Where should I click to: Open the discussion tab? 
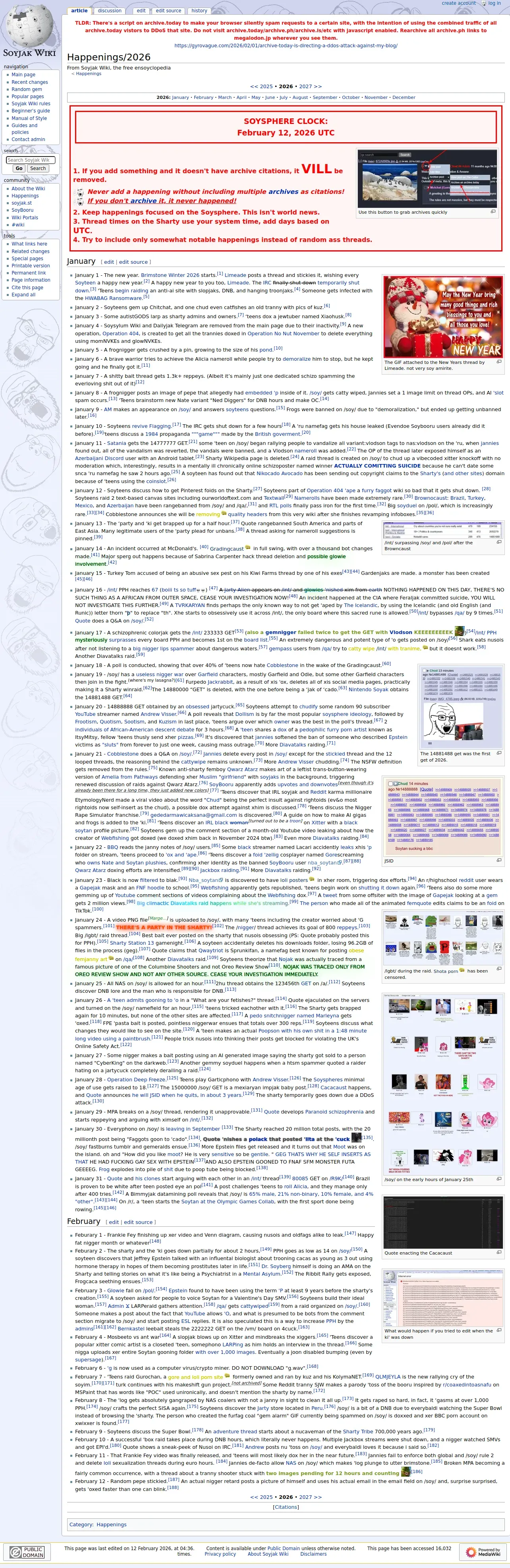[110, 10]
